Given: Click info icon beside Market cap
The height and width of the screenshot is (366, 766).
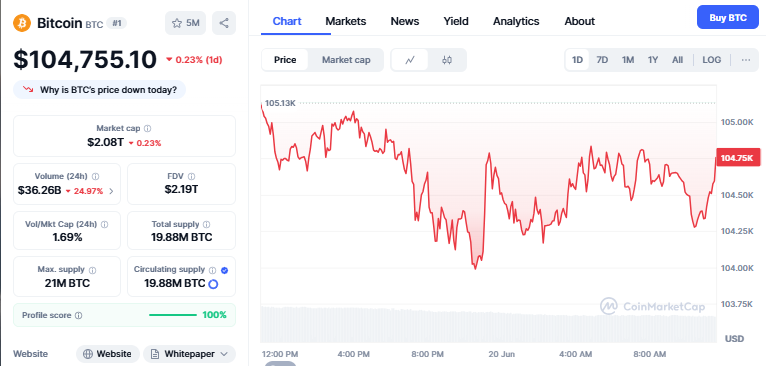Looking at the screenshot, I should coord(148,129).
